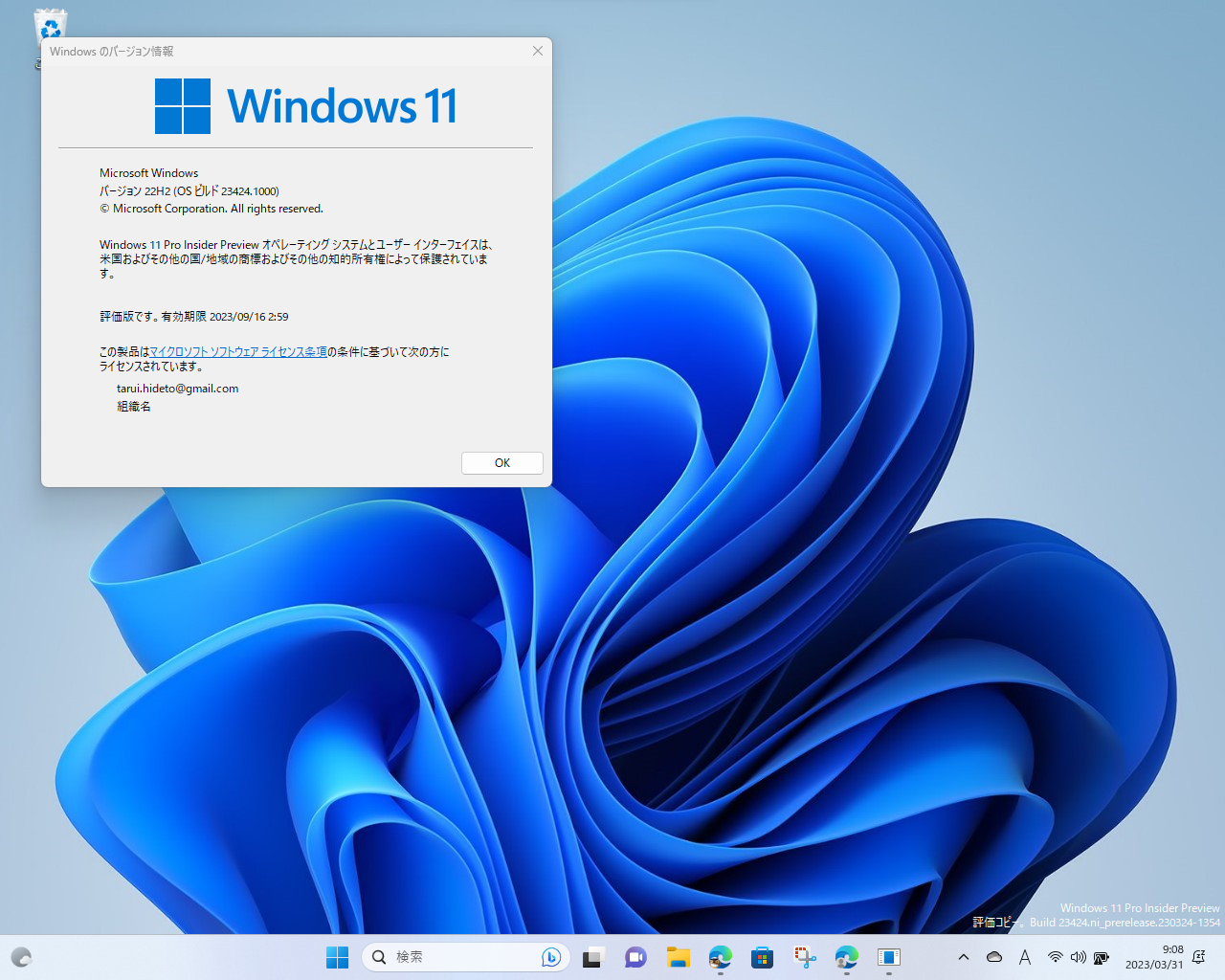
Task: Start a Bing Chat from the search box
Action: (551, 957)
